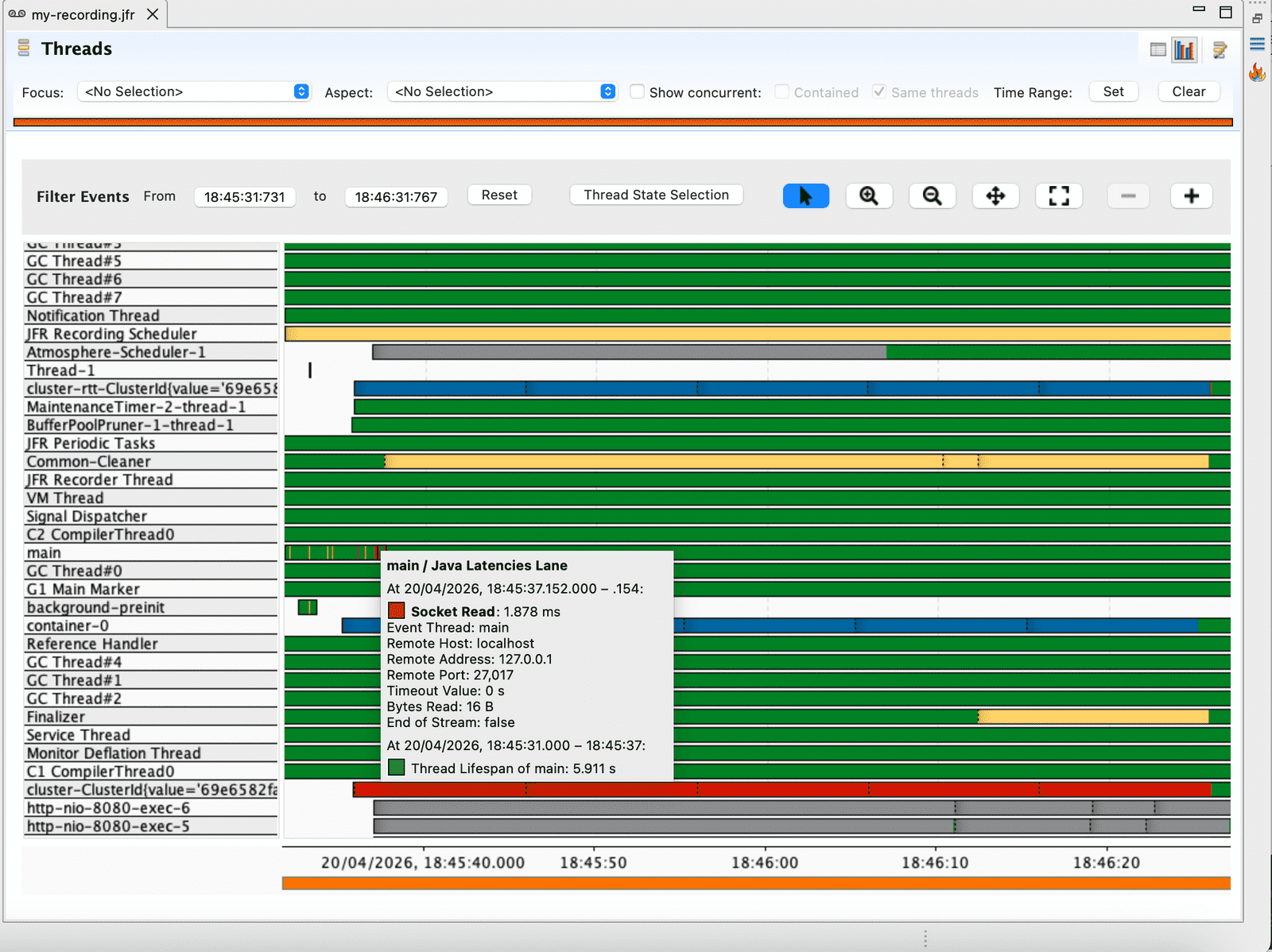Open the Aspect dropdown
1272x952 pixels.
[x=502, y=92]
